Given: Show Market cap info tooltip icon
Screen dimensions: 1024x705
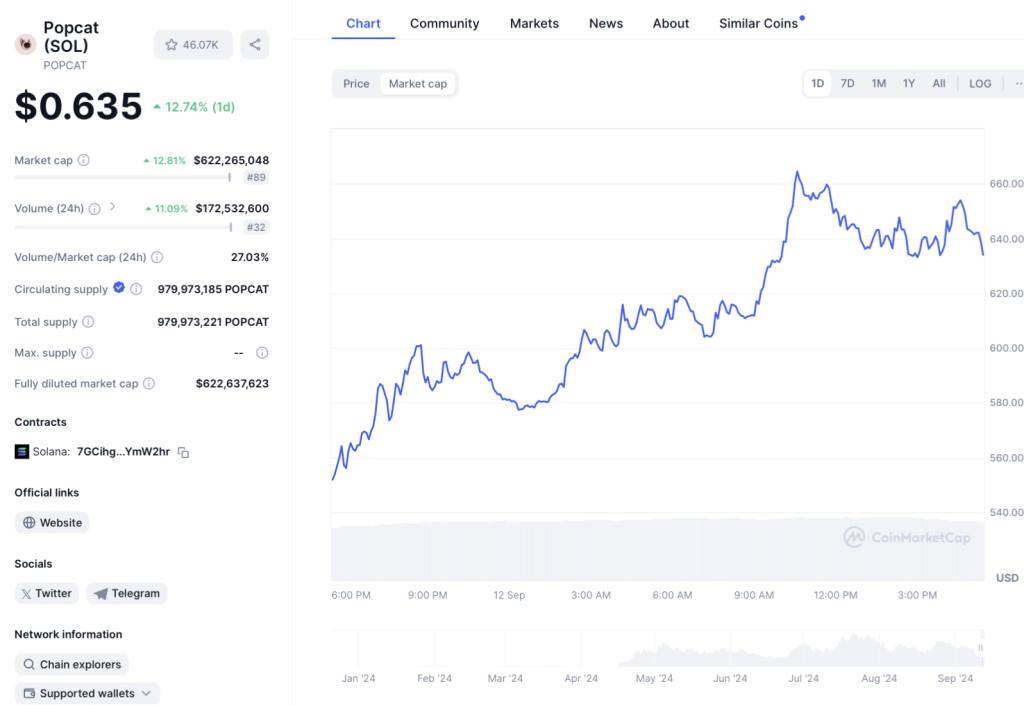Looking at the screenshot, I should [84, 160].
